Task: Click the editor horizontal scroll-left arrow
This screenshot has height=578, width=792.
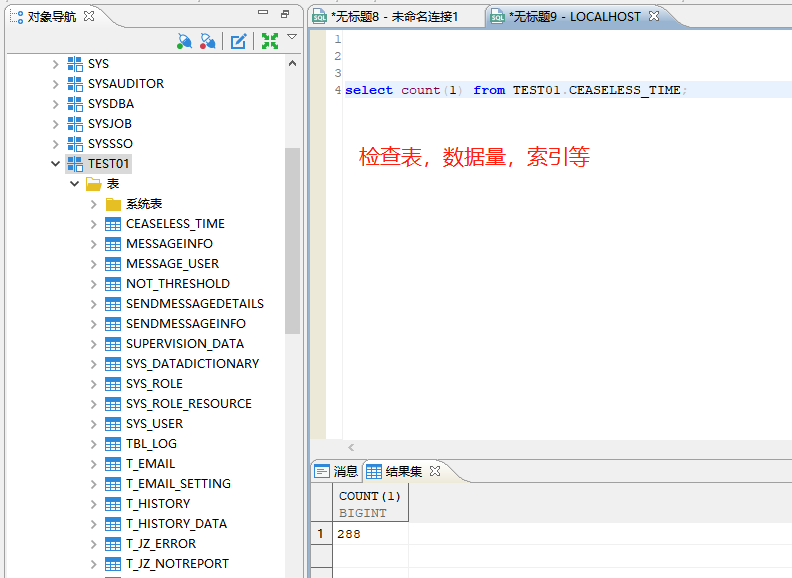Action: (x=351, y=447)
